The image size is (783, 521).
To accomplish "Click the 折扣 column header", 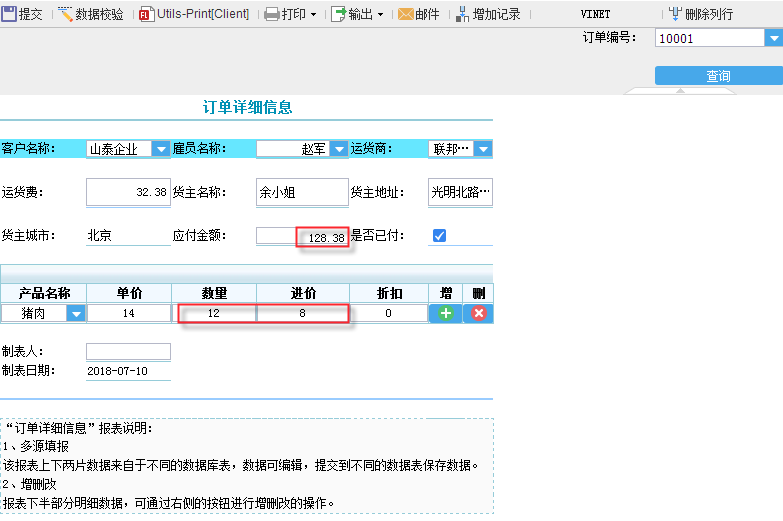I will click(389, 293).
